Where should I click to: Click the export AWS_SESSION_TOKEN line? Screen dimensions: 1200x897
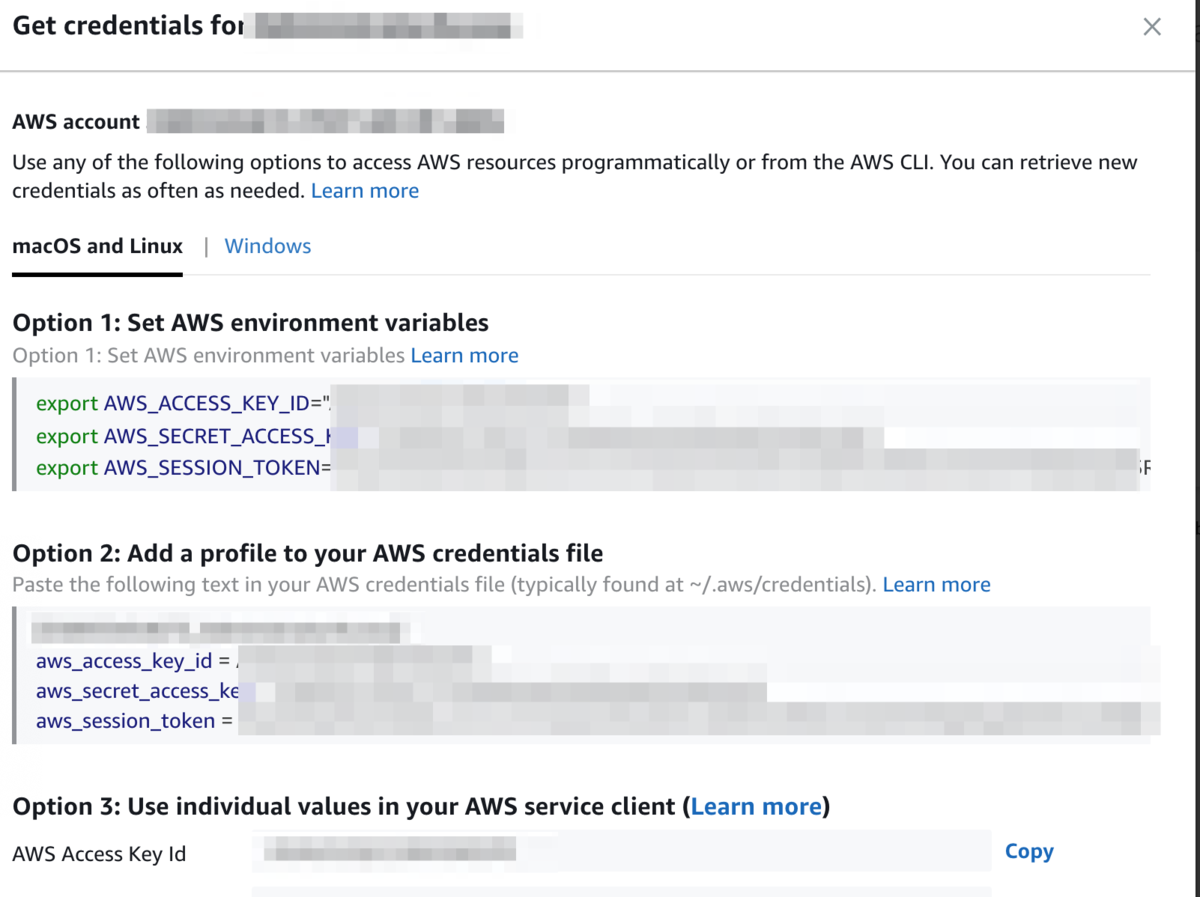[x=593, y=468]
